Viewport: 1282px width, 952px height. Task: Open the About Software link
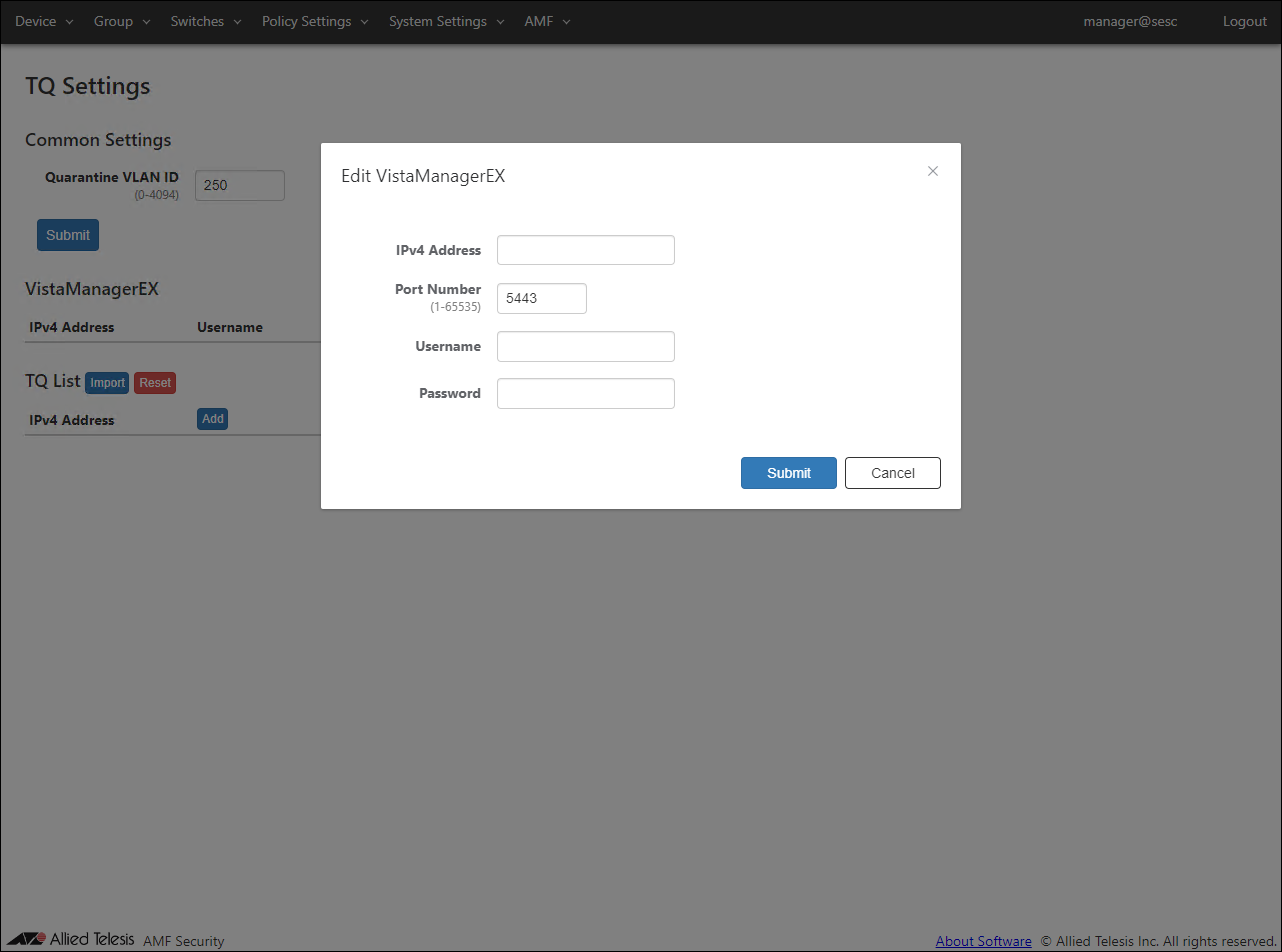(x=983, y=941)
